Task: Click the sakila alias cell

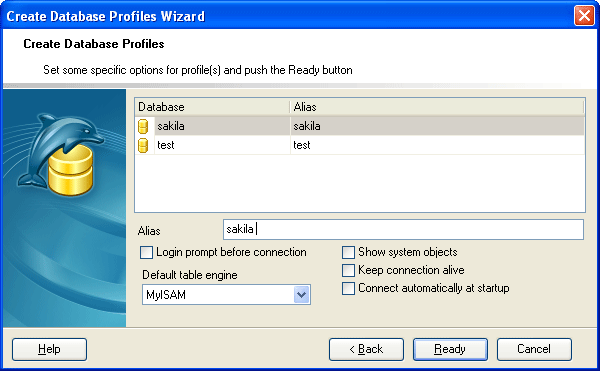Action: point(437,126)
